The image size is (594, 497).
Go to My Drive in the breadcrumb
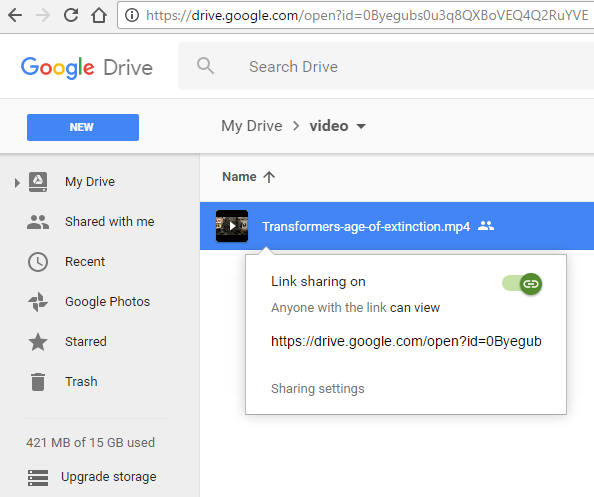coord(252,126)
